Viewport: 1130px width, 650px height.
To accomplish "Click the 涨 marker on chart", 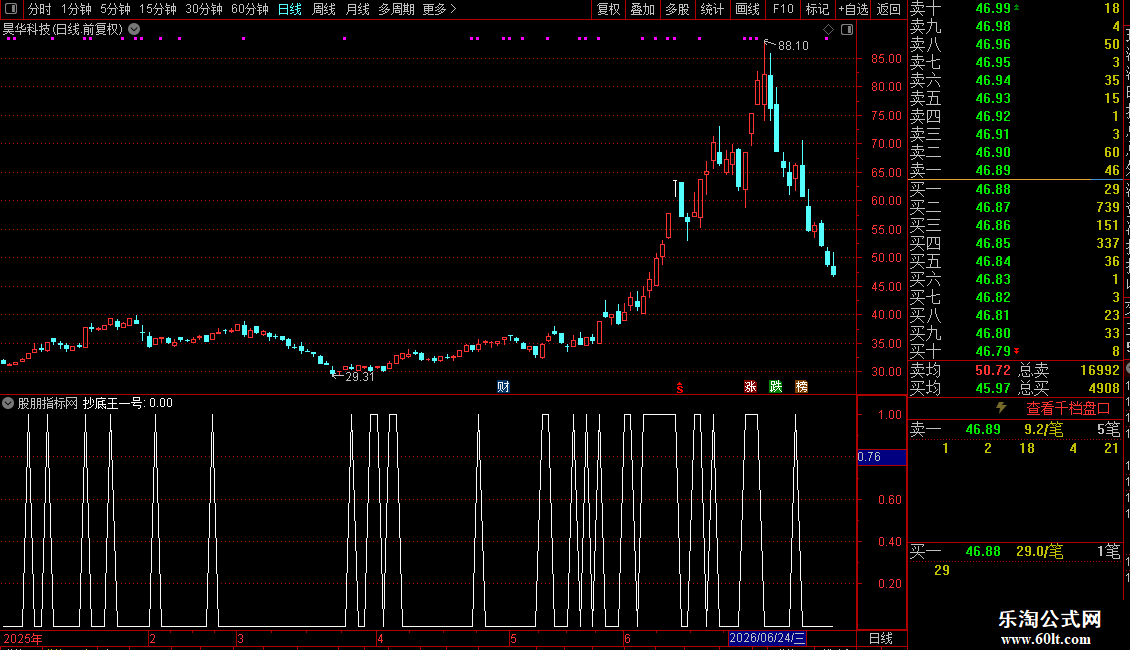I will pos(750,387).
